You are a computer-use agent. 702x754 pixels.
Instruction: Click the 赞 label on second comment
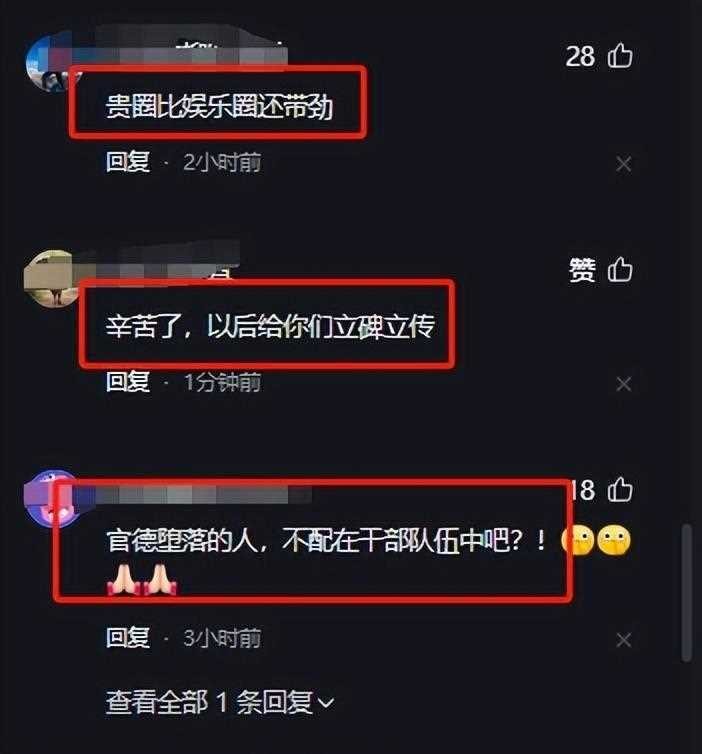coord(582,269)
